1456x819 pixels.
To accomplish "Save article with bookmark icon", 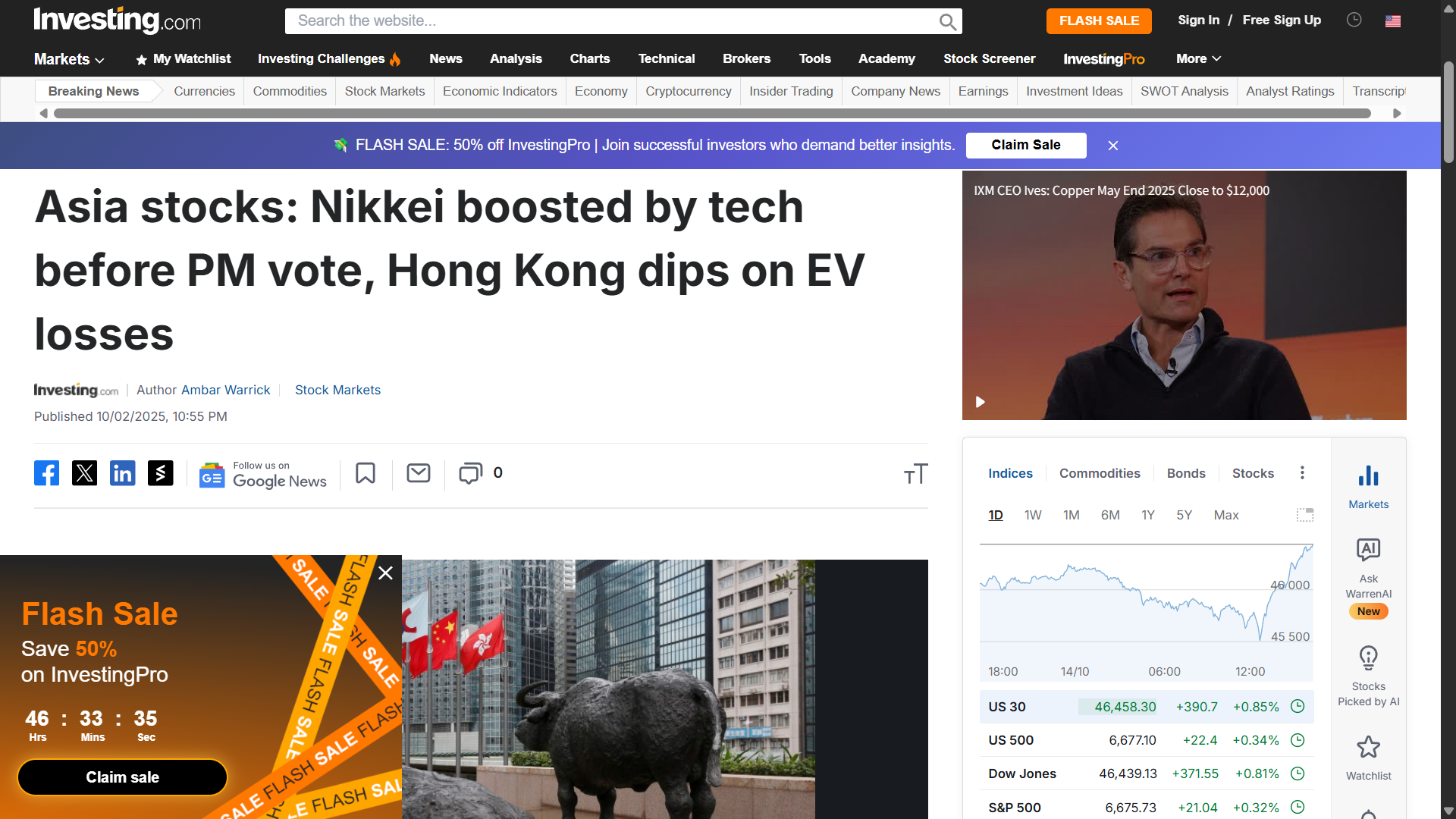I will (x=366, y=473).
